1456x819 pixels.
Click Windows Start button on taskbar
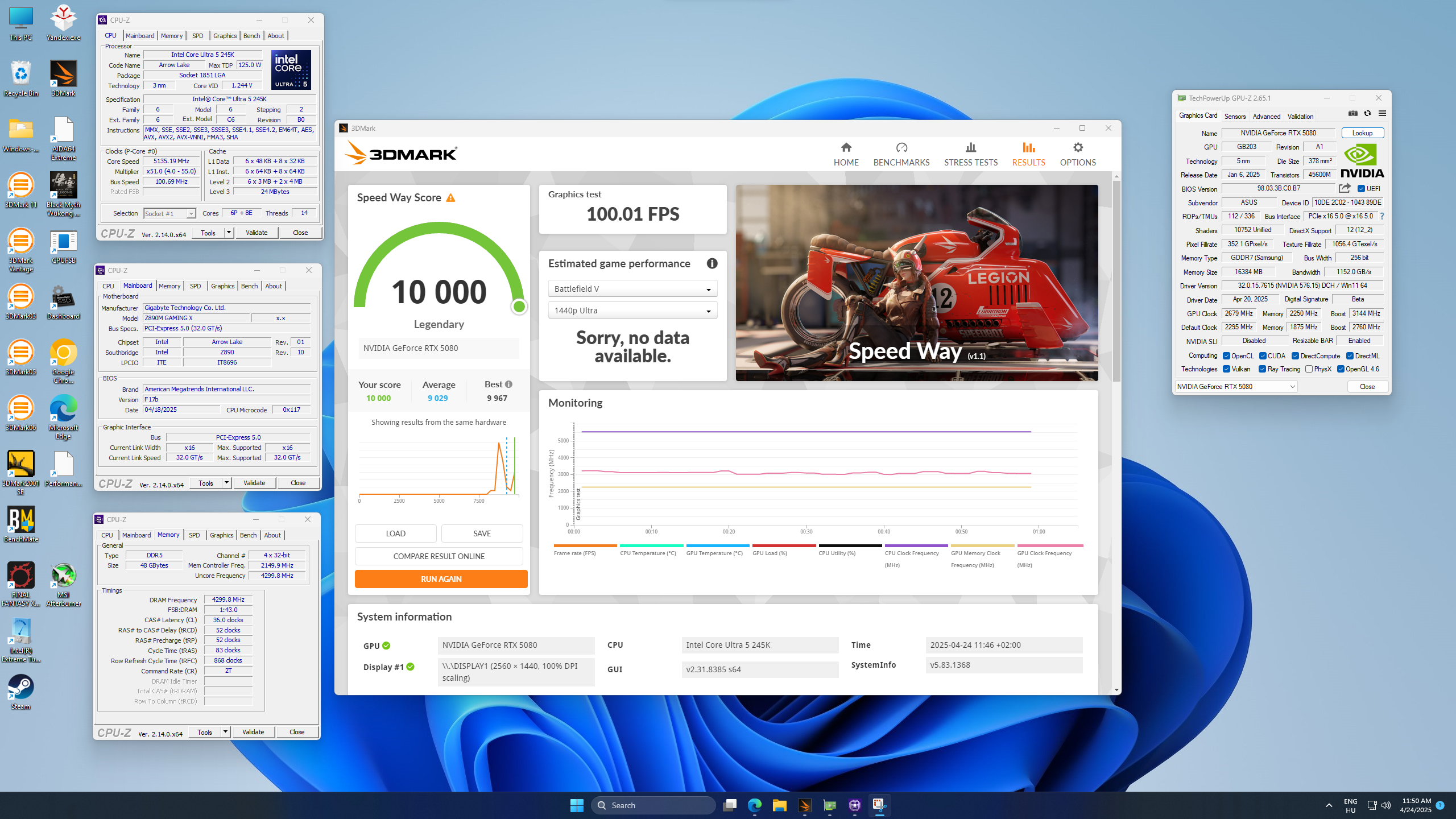(577, 805)
